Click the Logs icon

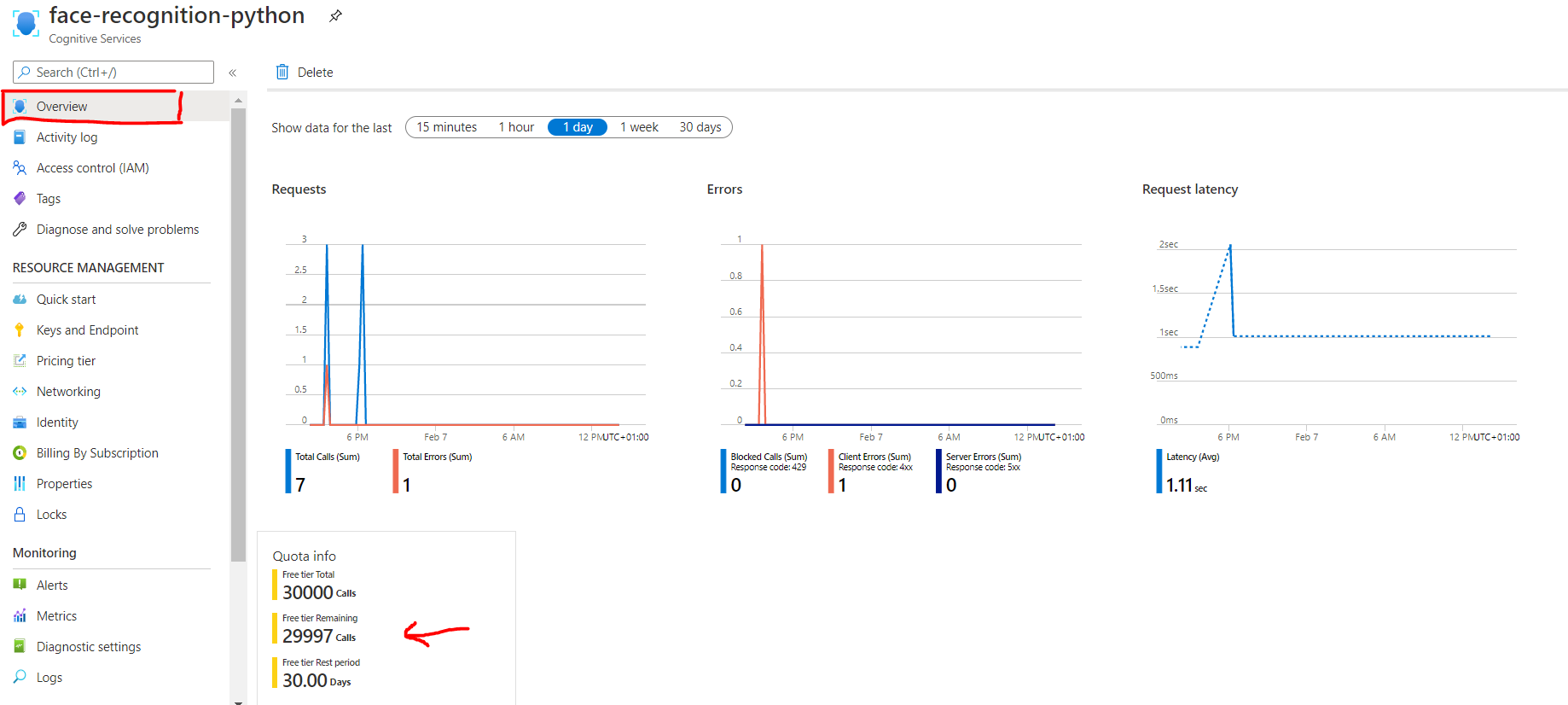pyautogui.click(x=20, y=678)
